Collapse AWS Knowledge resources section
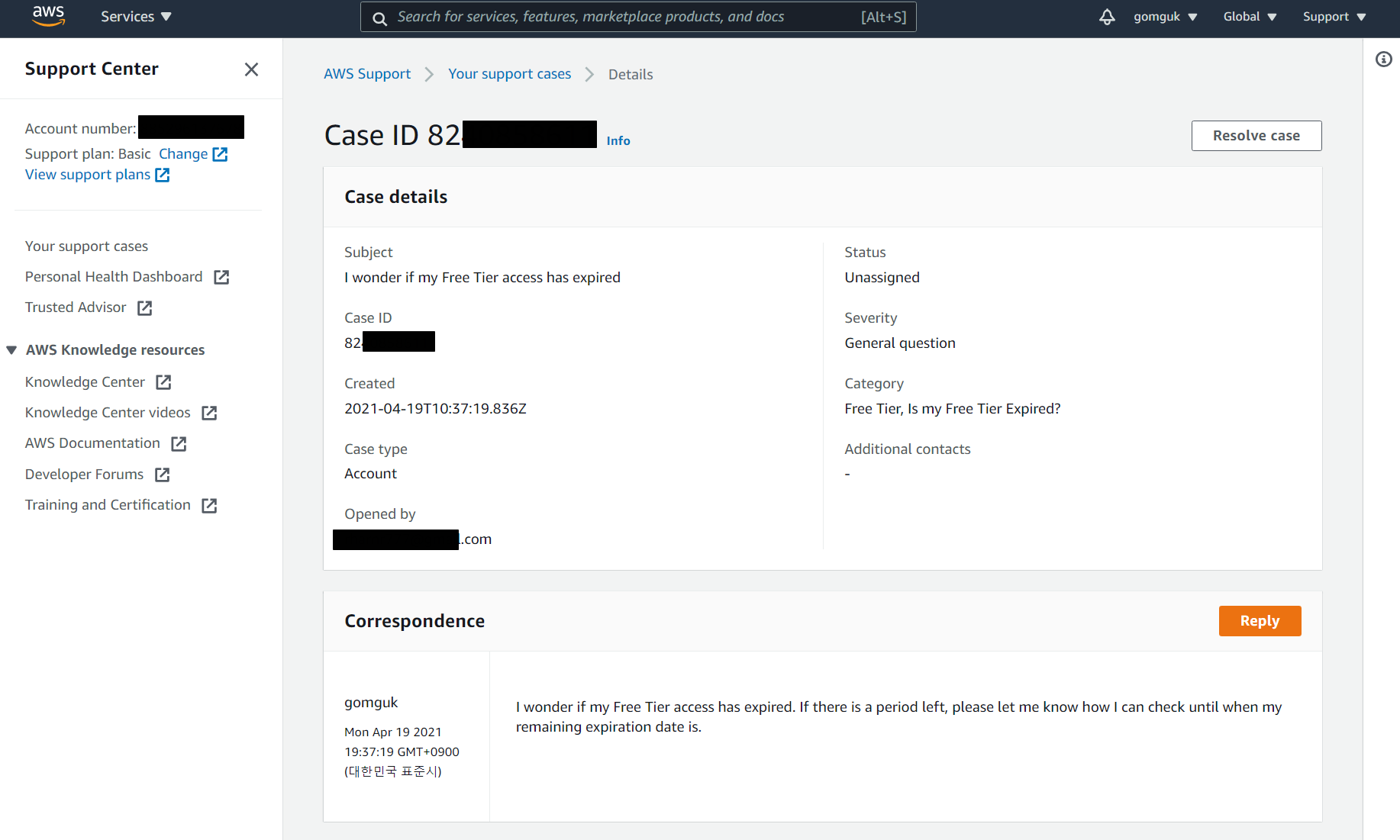 tap(11, 350)
